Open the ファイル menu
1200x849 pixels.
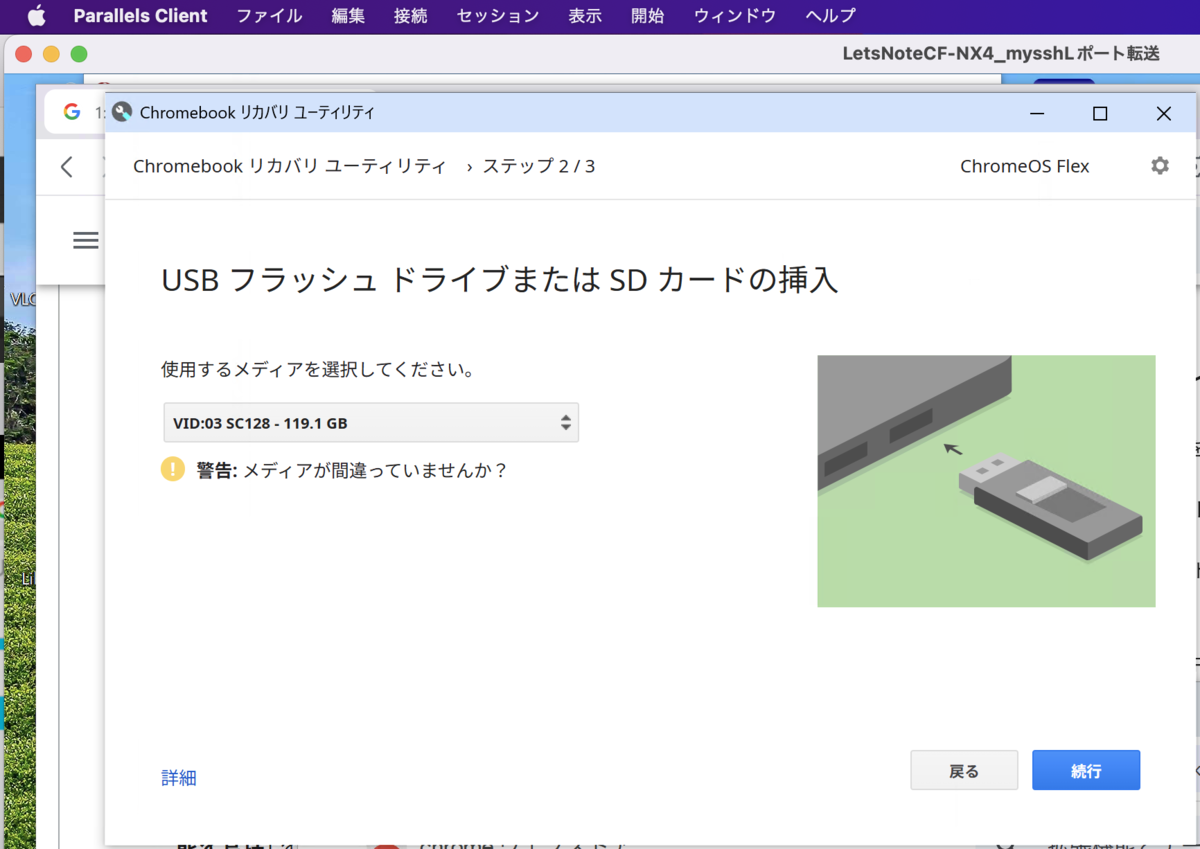click(269, 16)
